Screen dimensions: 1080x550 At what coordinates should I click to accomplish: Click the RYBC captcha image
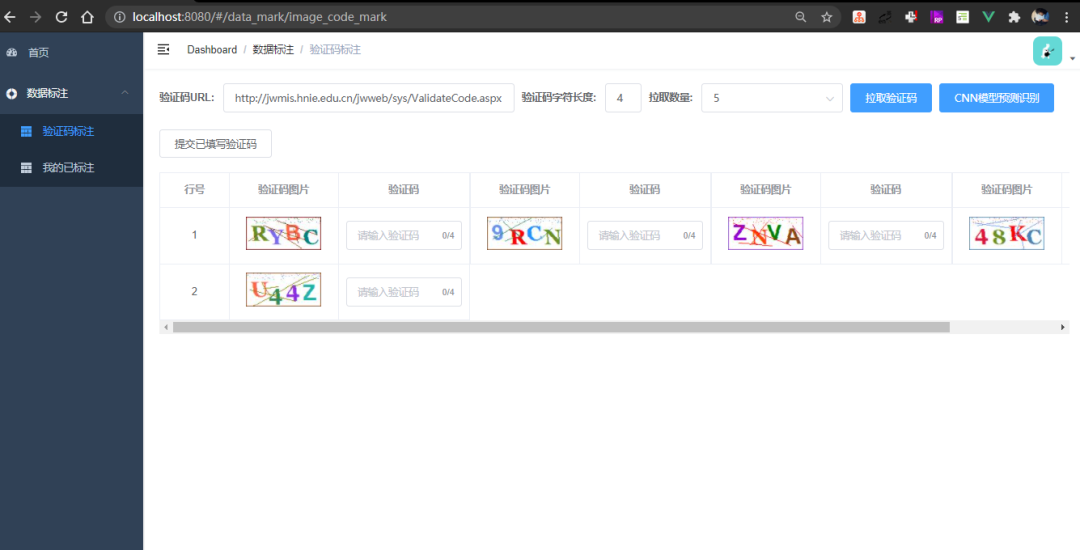pos(283,233)
